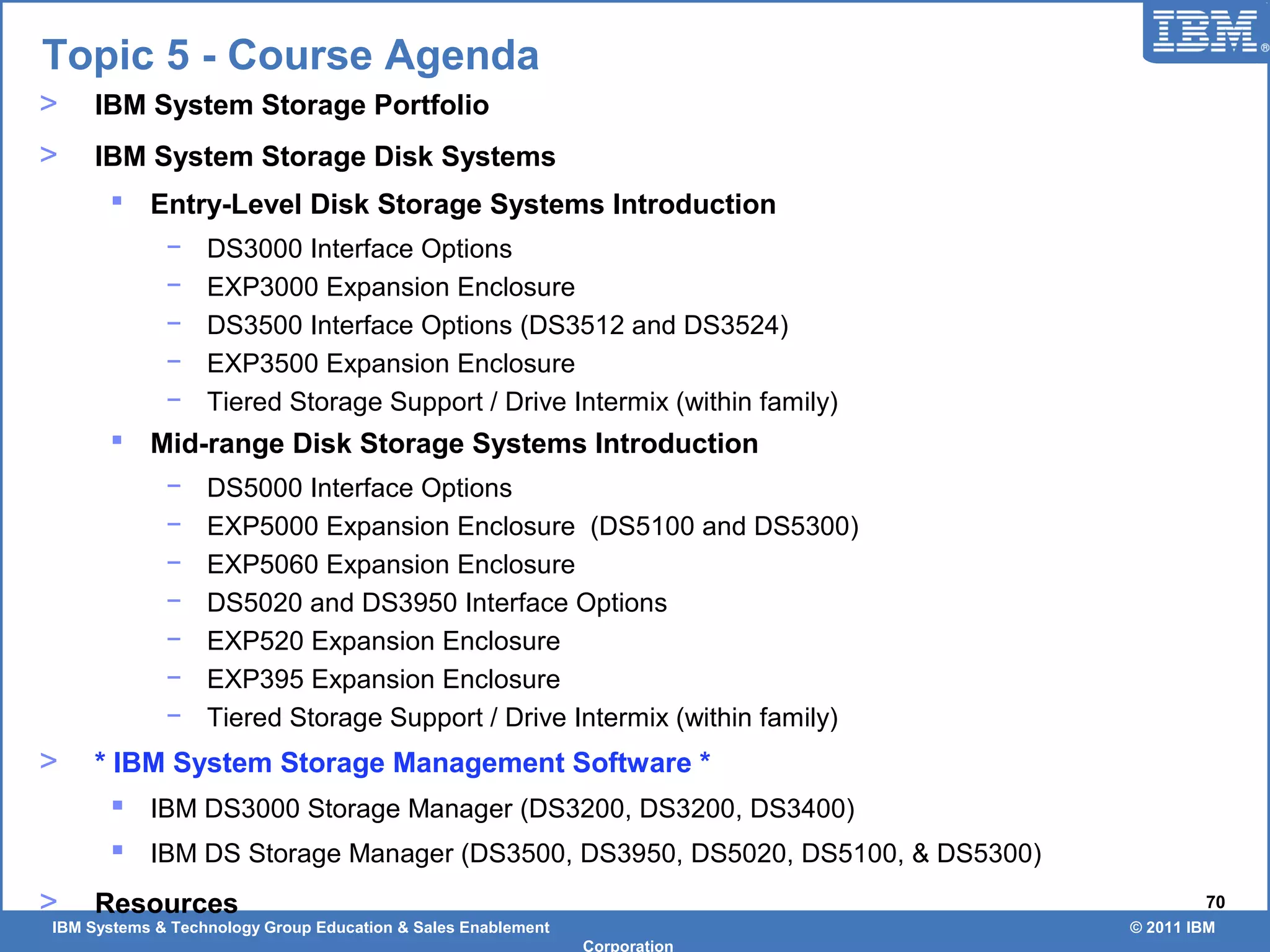The width and height of the screenshot is (1270, 952).
Task: Click 'IBM System Storage Portfolio' heading
Action: [x=291, y=105]
